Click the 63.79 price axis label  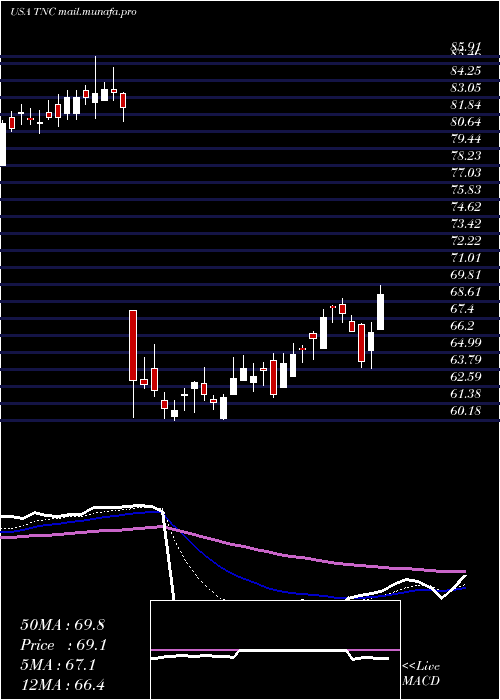click(466, 359)
